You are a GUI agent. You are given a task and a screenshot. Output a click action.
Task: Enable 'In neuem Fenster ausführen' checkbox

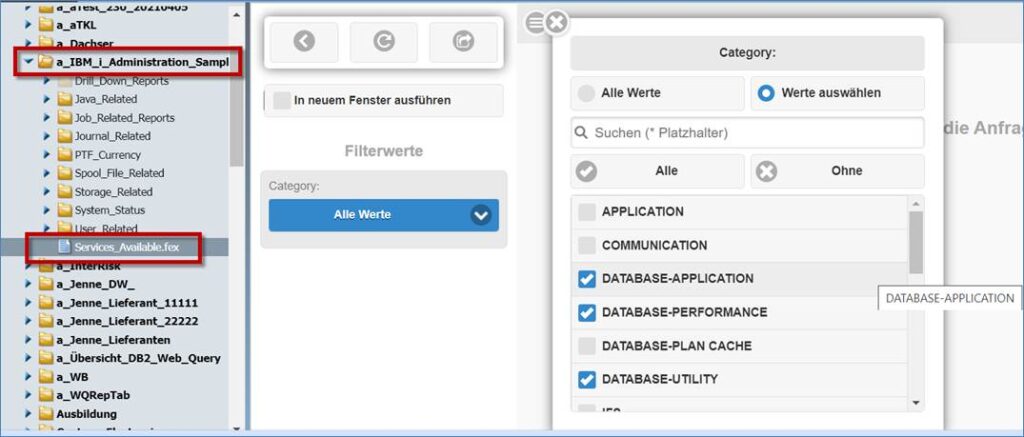click(281, 101)
